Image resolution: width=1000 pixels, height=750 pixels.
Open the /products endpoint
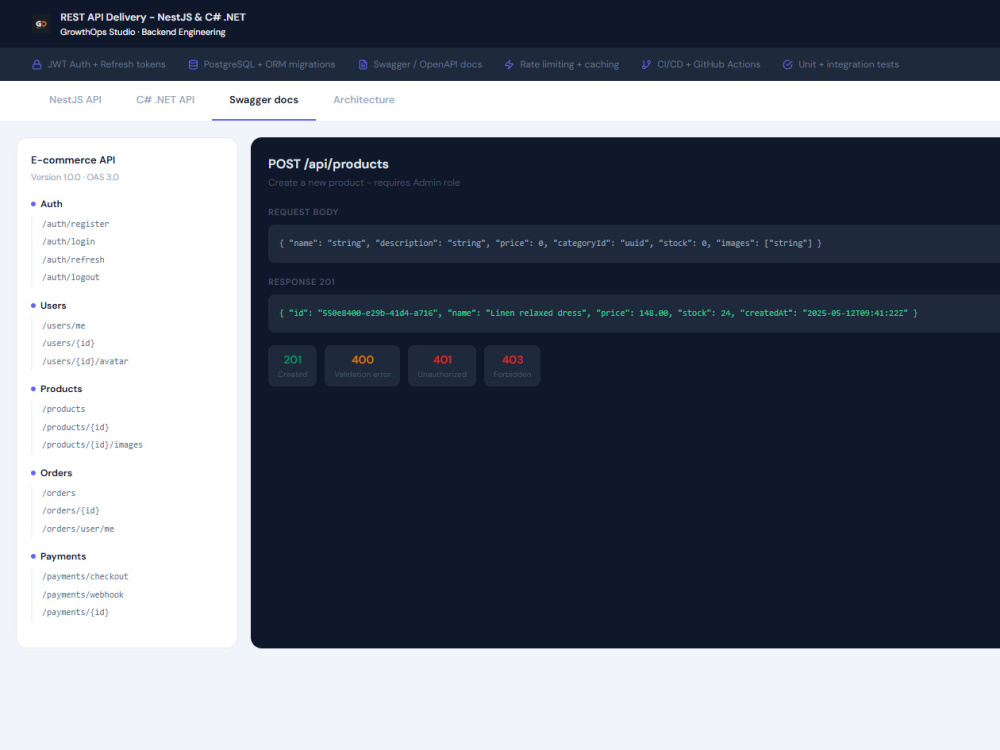(x=63, y=409)
